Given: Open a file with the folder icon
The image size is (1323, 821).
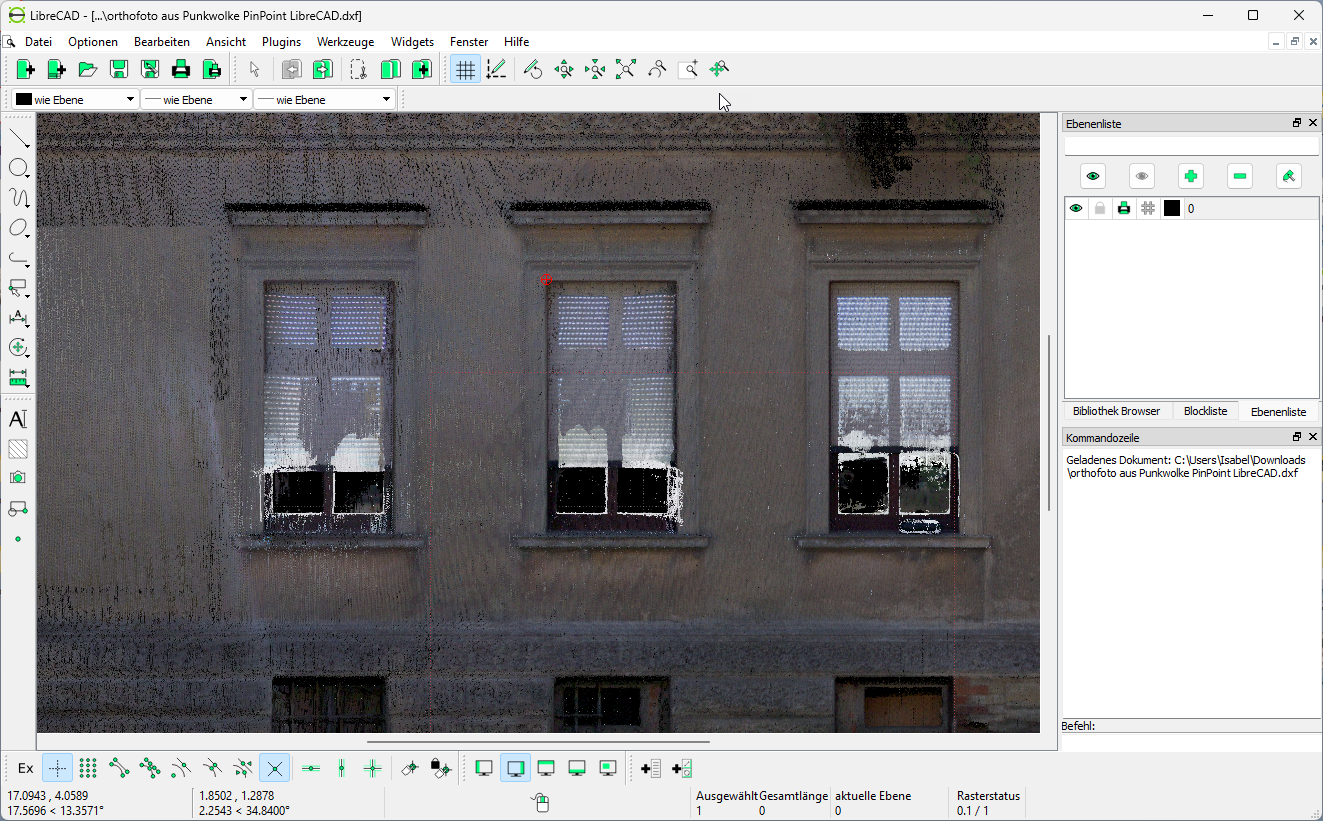Looking at the screenshot, I should click(x=88, y=69).
